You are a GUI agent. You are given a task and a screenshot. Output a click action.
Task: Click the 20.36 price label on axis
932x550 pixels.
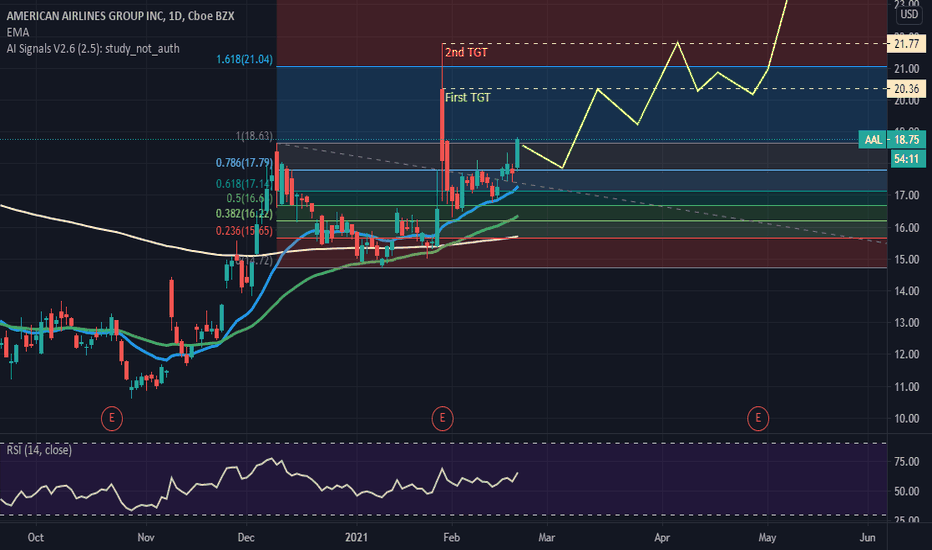pyautogui.click(x=906, y=89)
